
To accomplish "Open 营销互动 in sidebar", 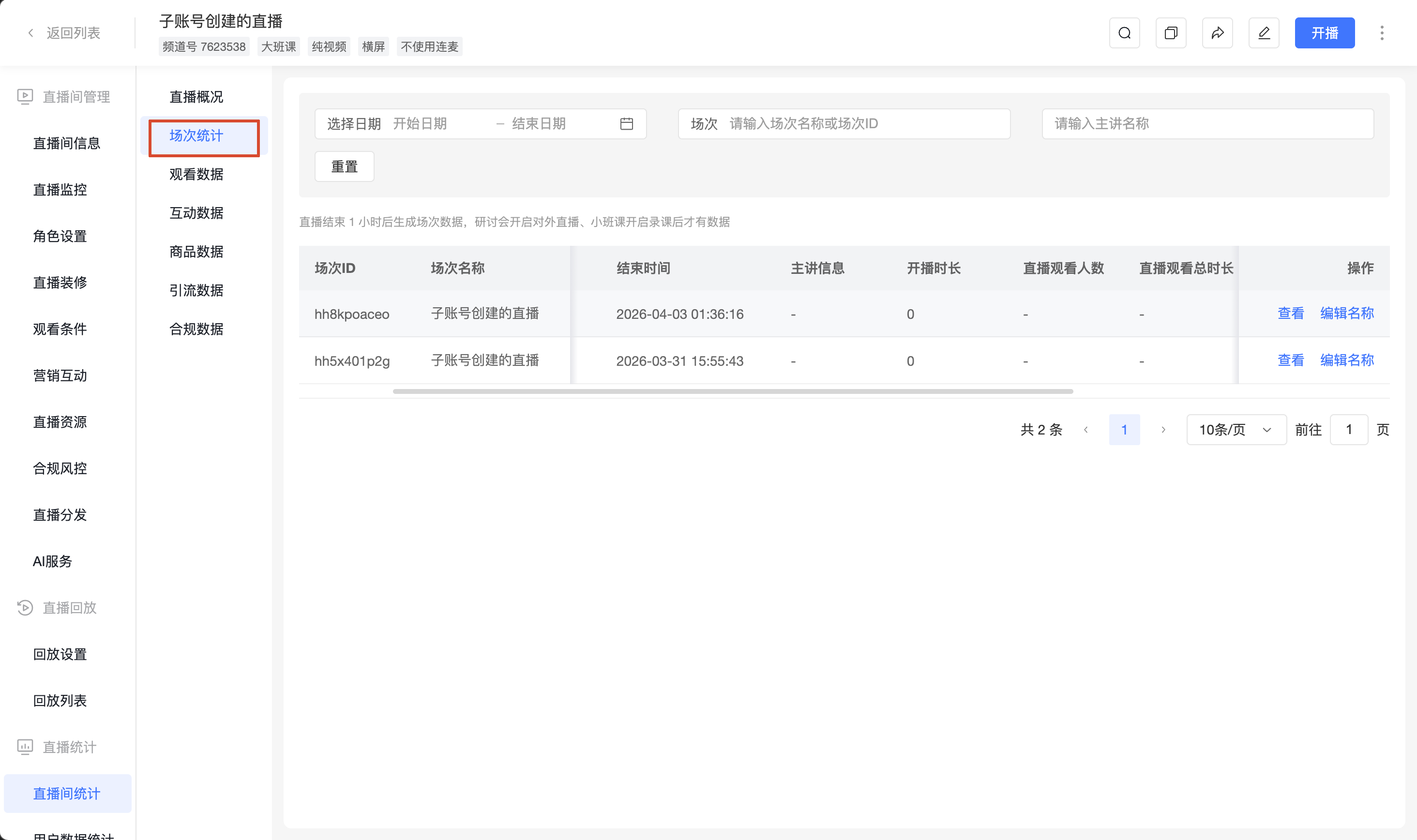I will [x=60, y=375].
